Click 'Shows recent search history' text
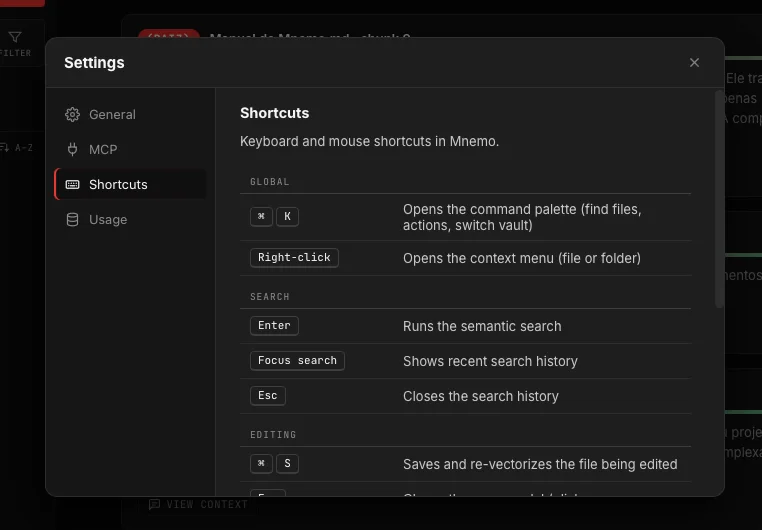 490,361
